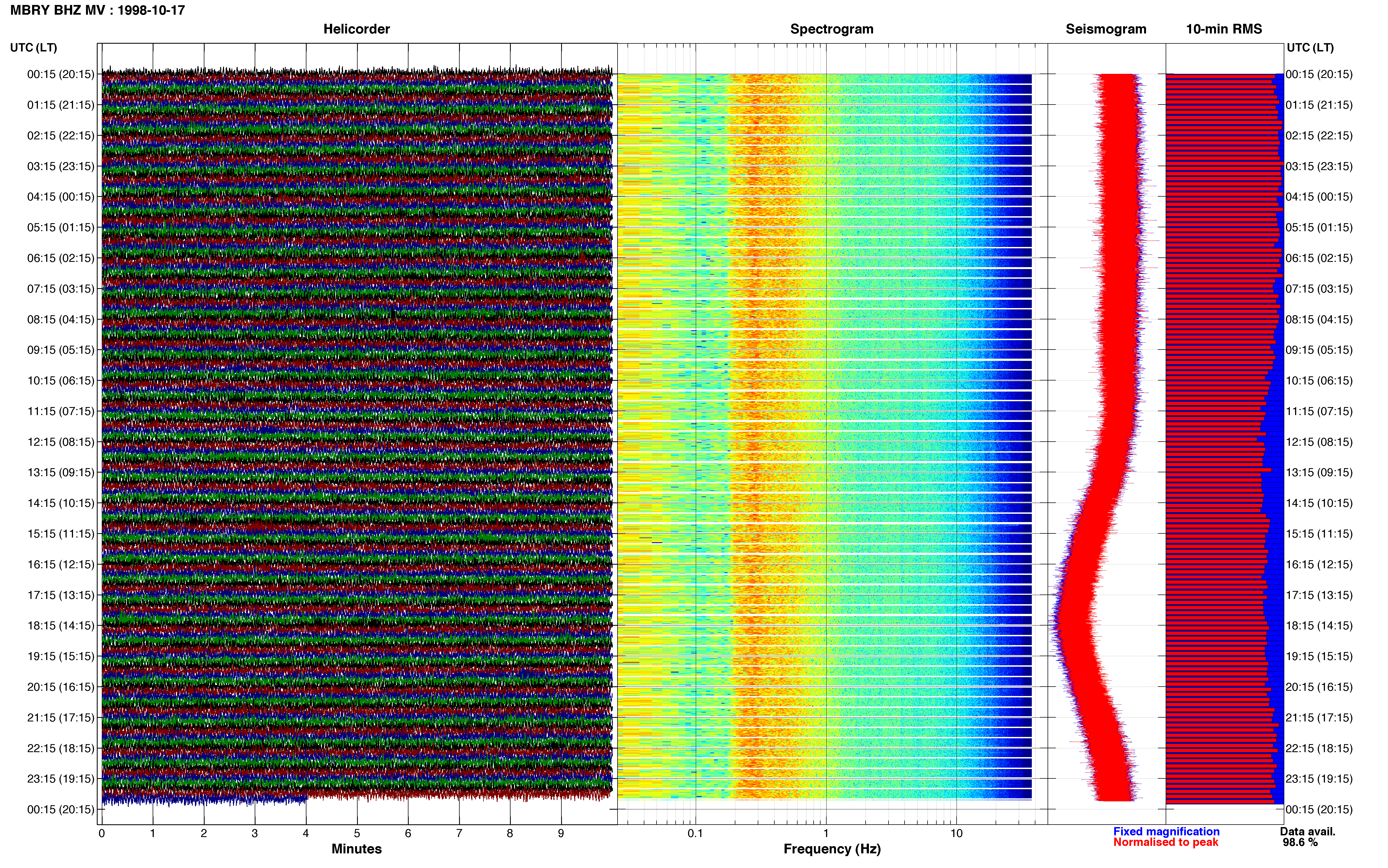Click the 'Helicorder' panel heading
The width and height of the screenshot is (1388, 868).
click(356, 29)
